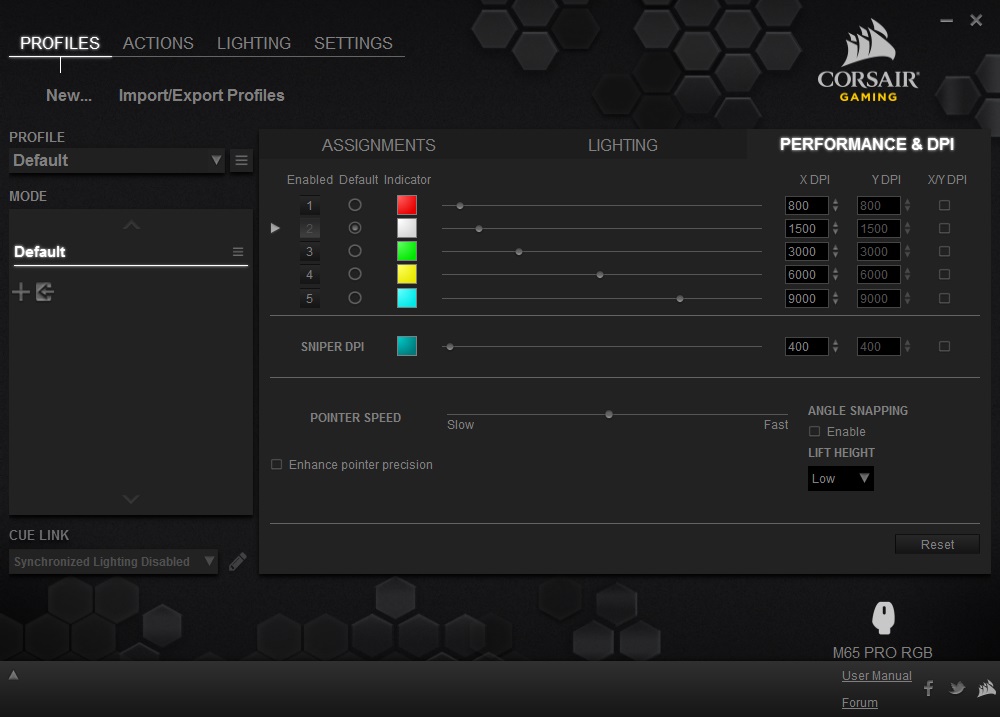
Task: Click the cyan stage 5 indicator swatch
Action: click(407, 298)
